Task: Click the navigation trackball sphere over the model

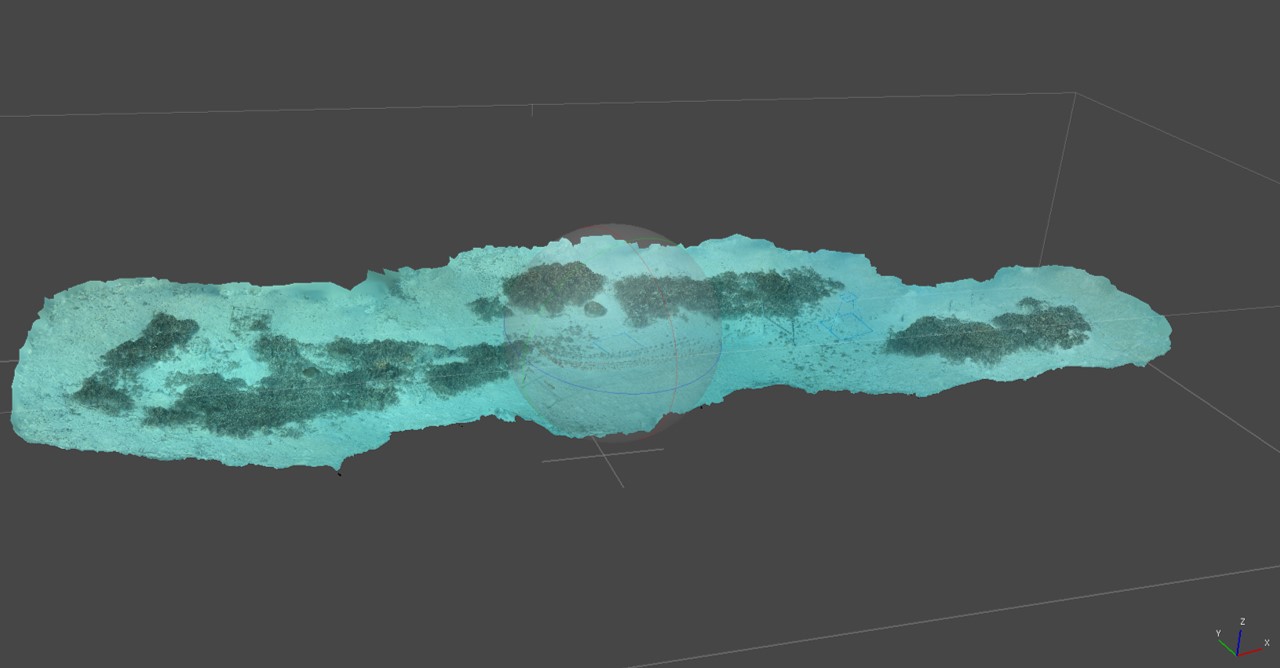Action: [x=611, y=331]
